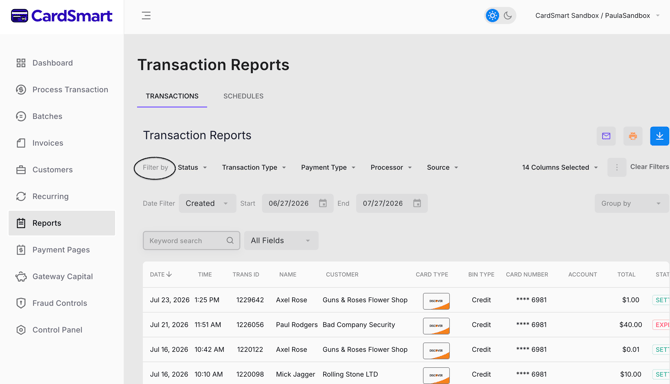
Task: Click the TOTAL column header
Action: tap(626, 275)
